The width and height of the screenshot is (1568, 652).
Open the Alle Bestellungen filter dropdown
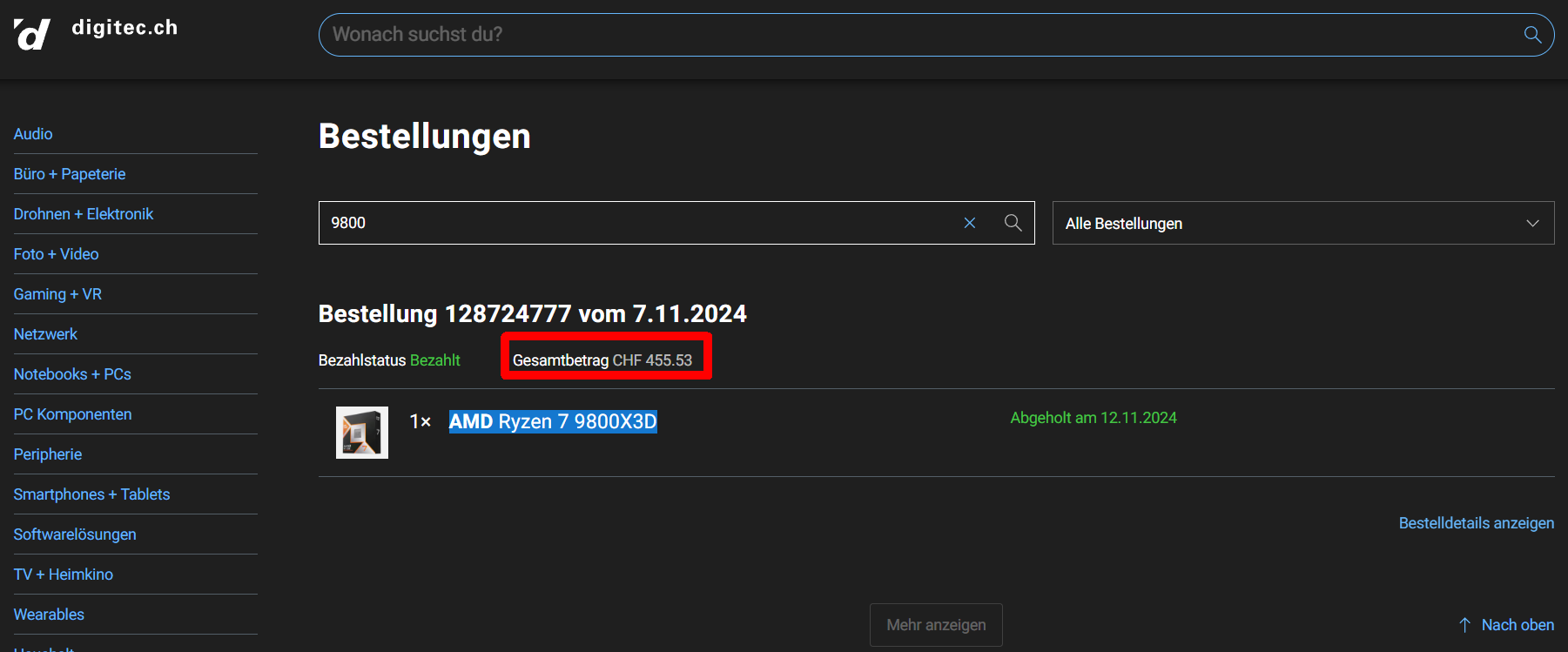1303,223
